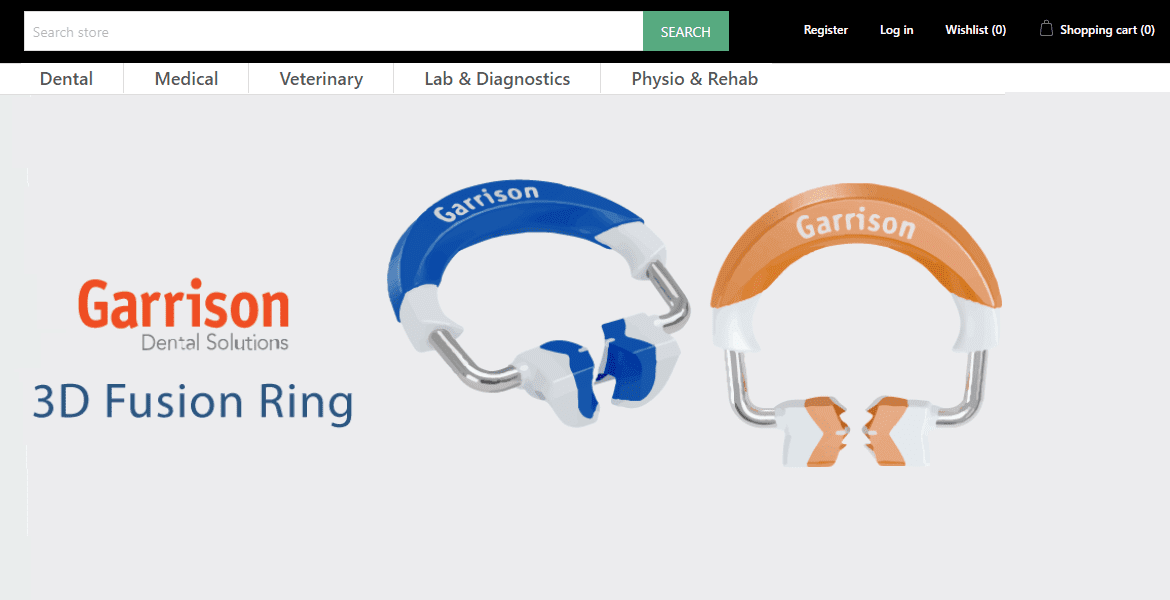This screenshot has height=600, width=1170.
Task: Choose the Physio & Rehab category
Action: pyautogui.click(x=694, y=79)
